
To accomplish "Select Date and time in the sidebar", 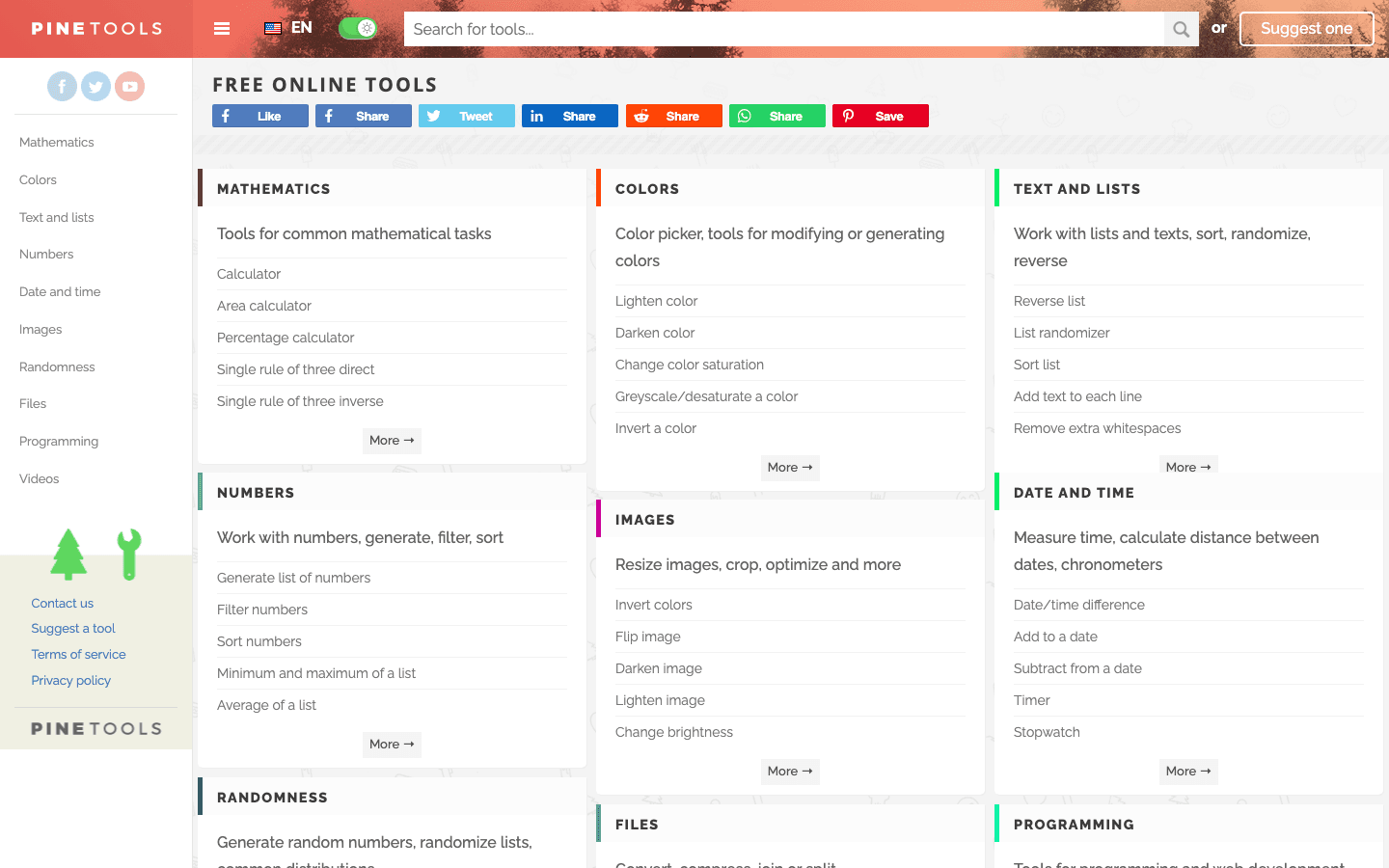I will [58, 291].
